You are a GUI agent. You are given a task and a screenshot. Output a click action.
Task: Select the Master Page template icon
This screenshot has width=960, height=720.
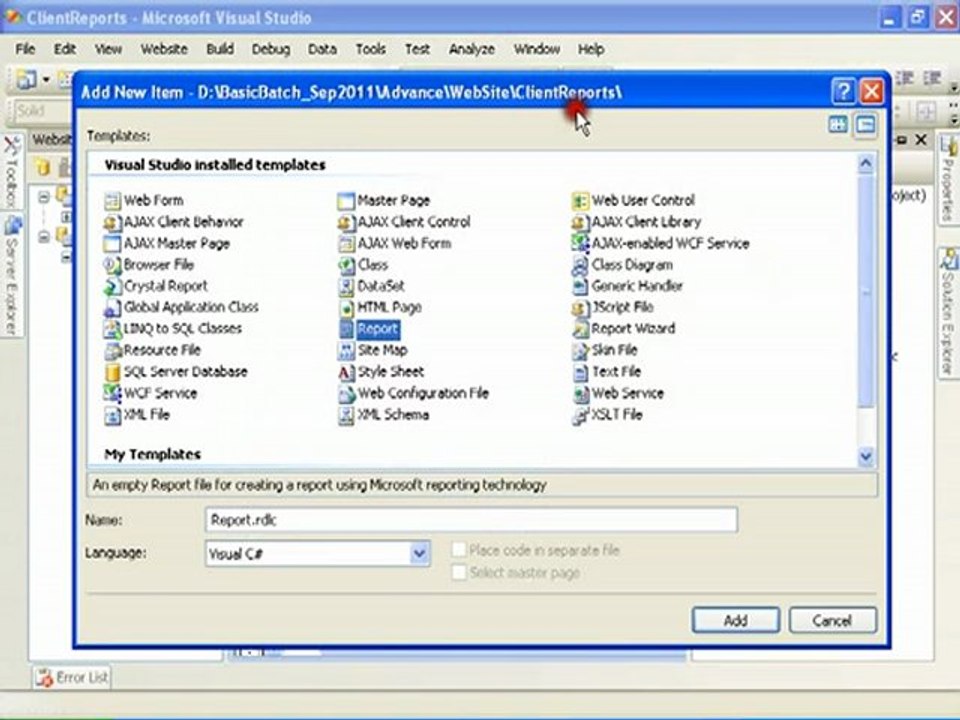[346, 201]
